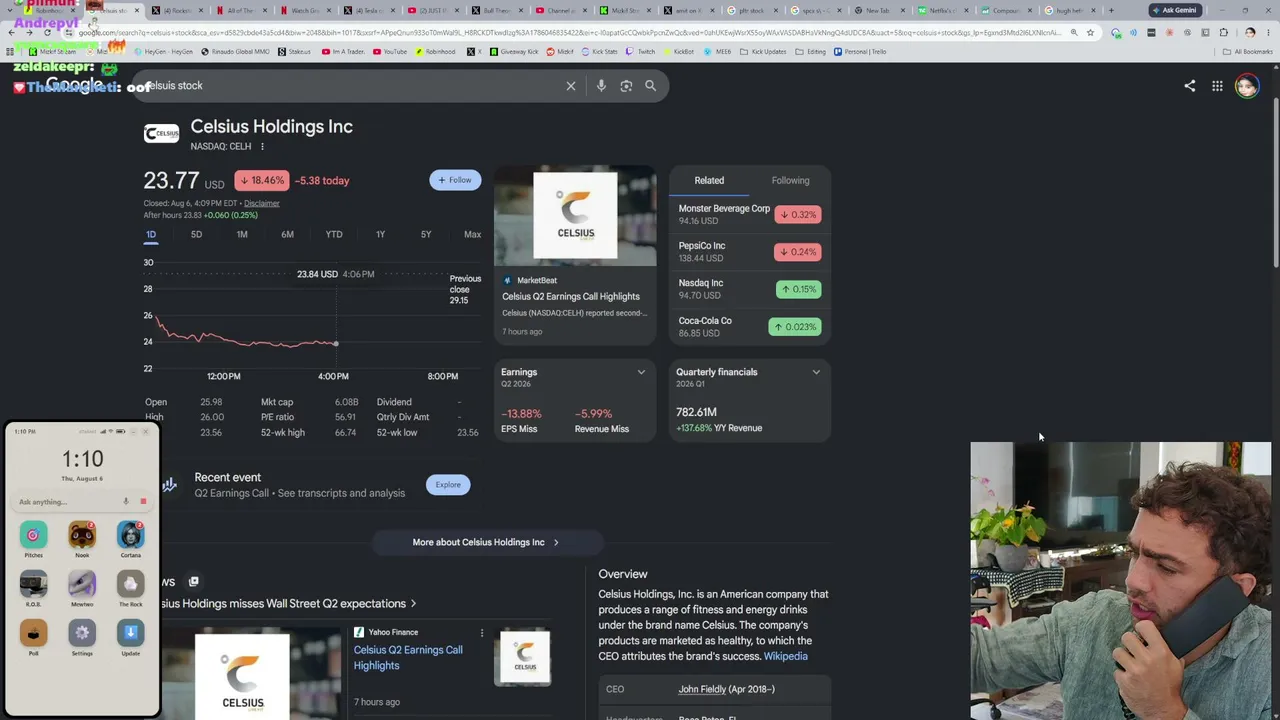Open the Disclaimer link
Image resolution: width=1280 pixels, height=720 pixels.
(x=262, y=203)
